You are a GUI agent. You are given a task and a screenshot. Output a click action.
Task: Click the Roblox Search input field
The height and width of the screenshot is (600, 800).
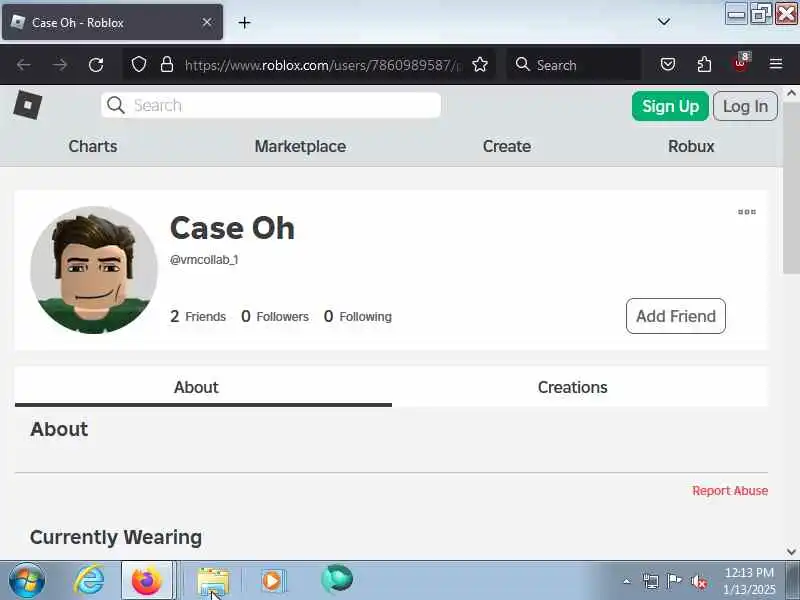coord(271,105)
